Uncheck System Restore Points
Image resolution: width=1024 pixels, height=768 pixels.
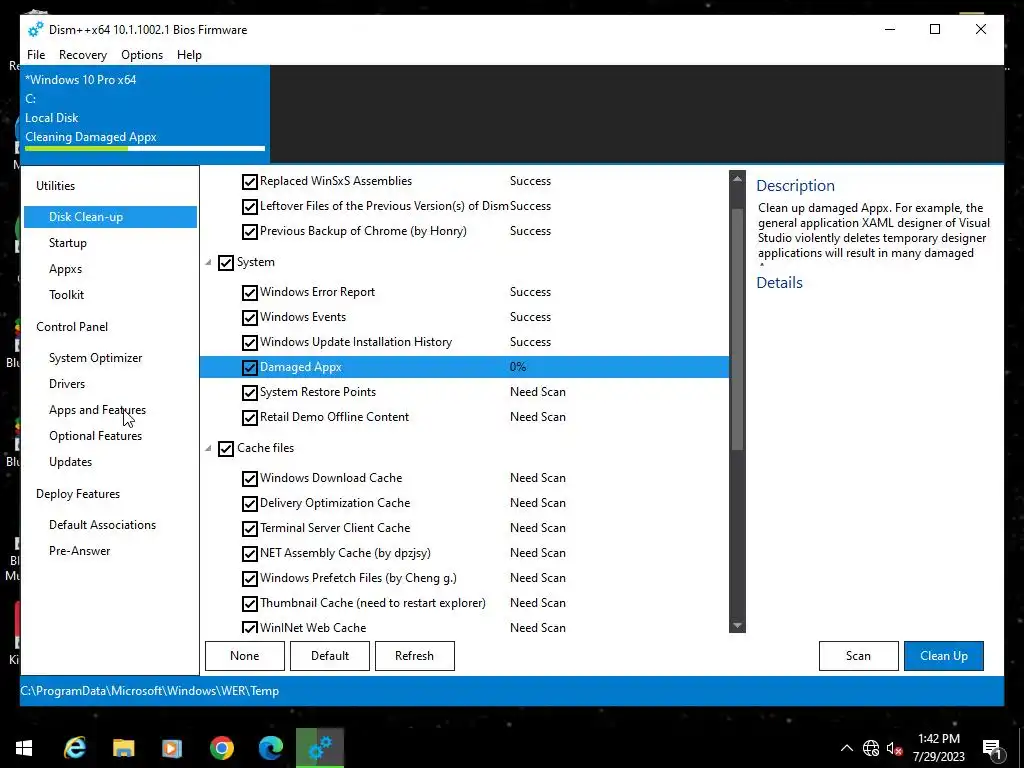(249, 392)
